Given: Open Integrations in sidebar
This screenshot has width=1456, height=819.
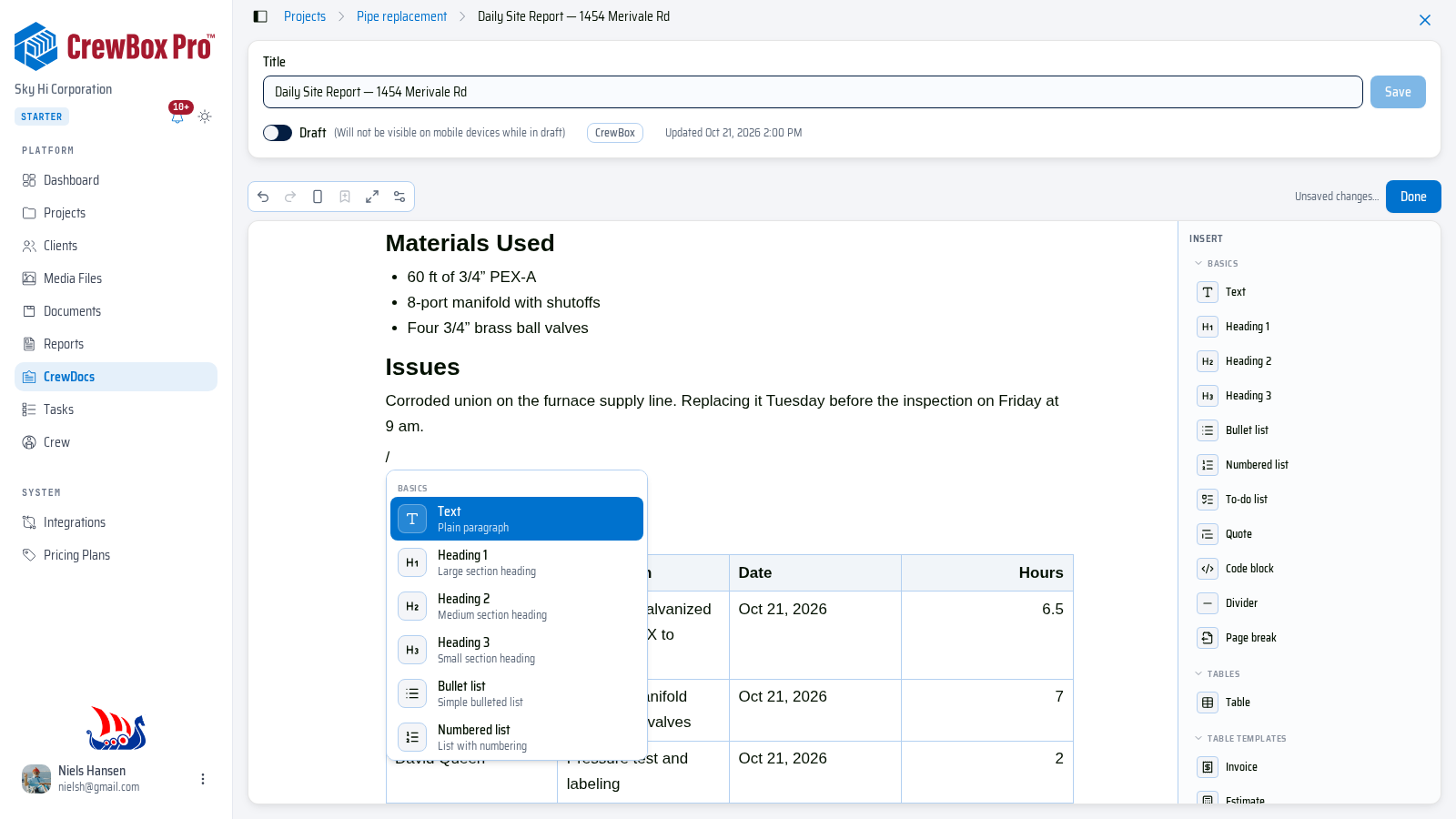Looking at the screenshot, I should (x=116, y=522).
